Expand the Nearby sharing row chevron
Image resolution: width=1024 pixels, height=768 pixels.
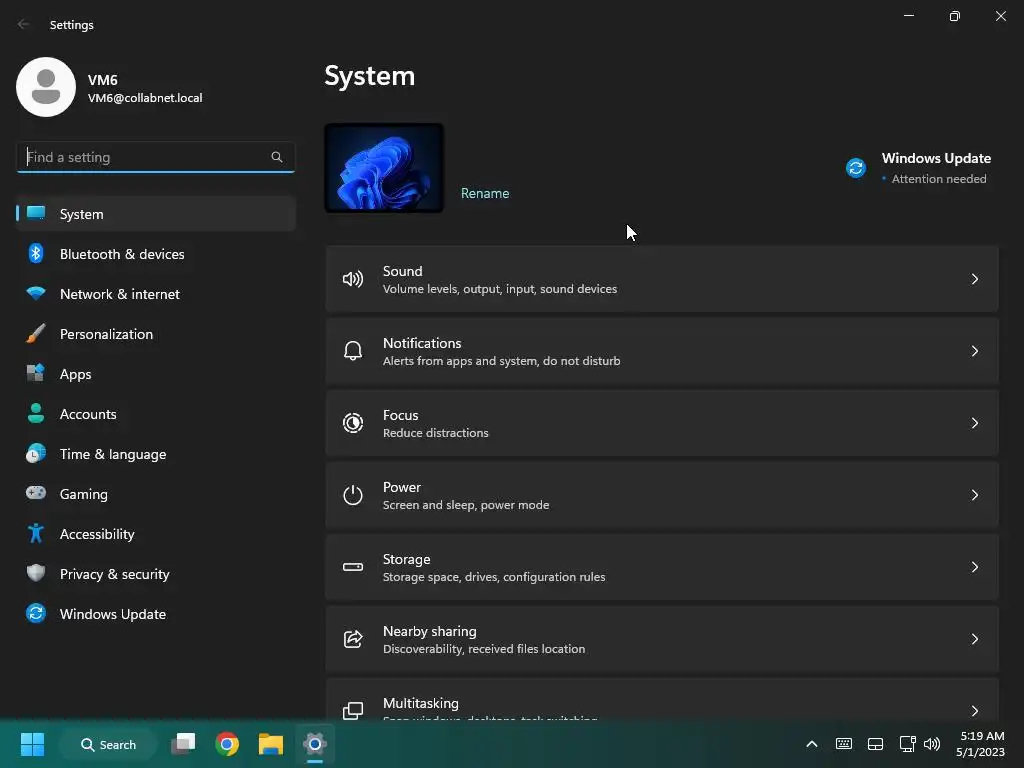click(x=974, y=639)
